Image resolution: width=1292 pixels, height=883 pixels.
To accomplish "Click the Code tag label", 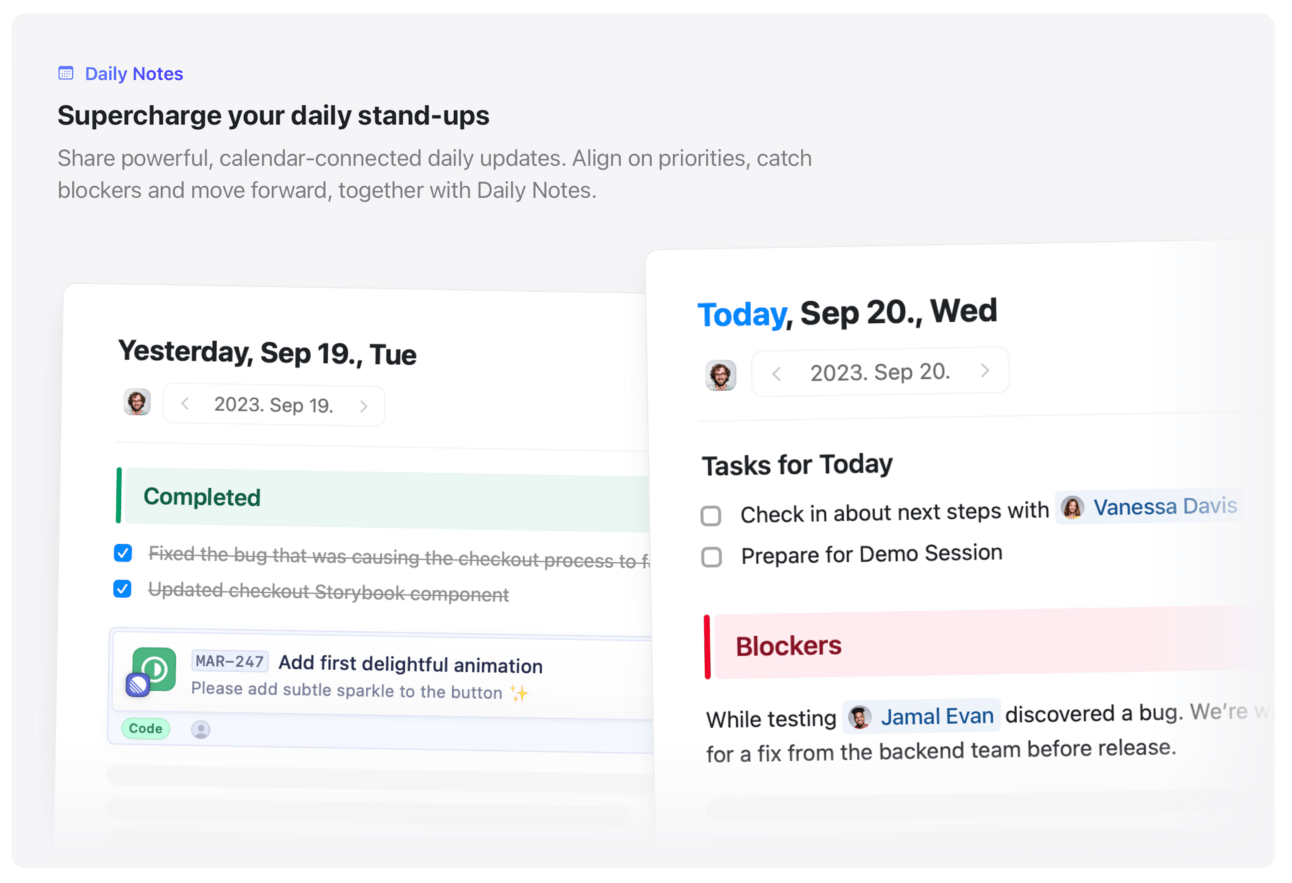I will pyautogui.click(x=145, y=728).
